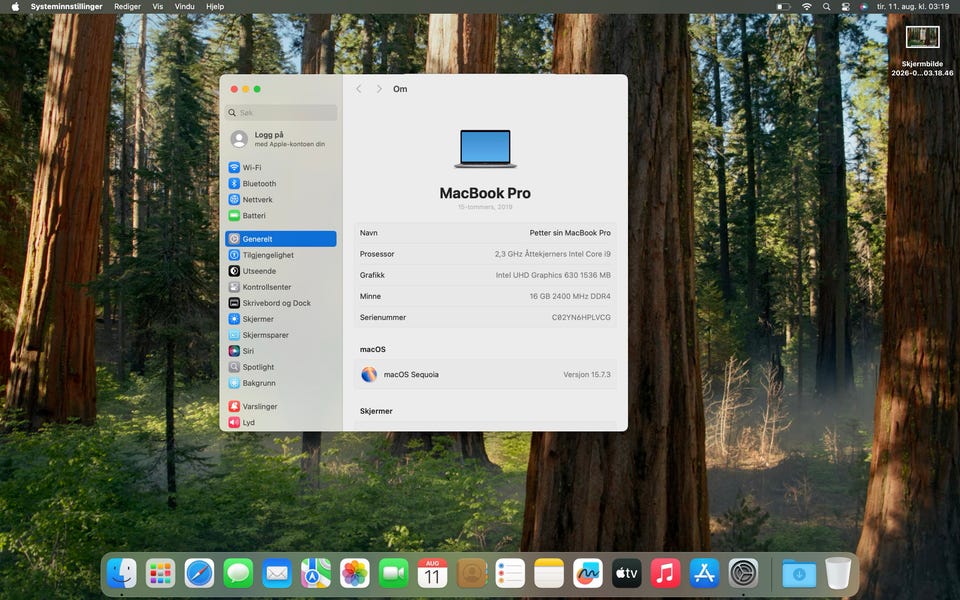Screen dimensions: 960x600
Task: Click the Grafikk value Intel UHD Graphics 630
Action: coord(553,275)
